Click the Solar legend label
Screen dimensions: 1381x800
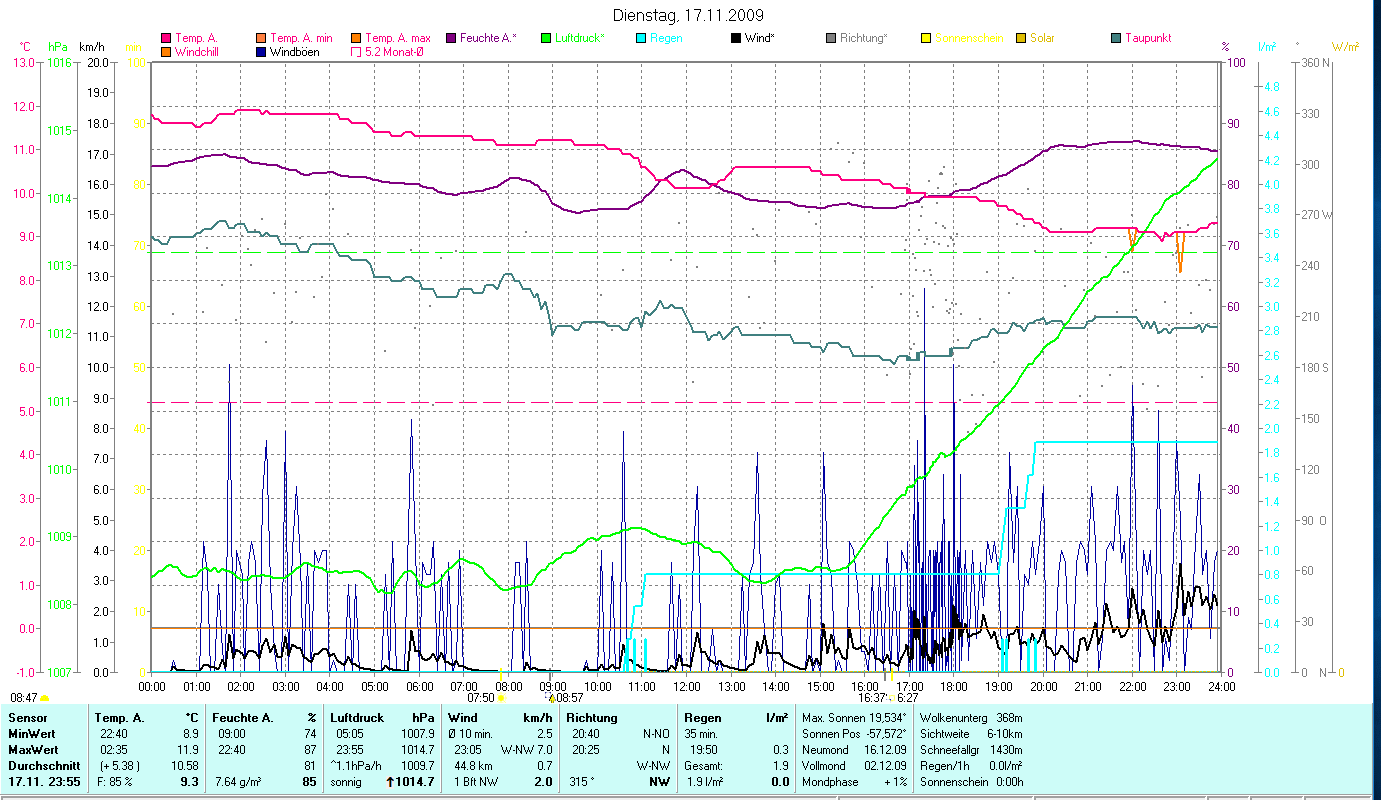pos(1042,38)
